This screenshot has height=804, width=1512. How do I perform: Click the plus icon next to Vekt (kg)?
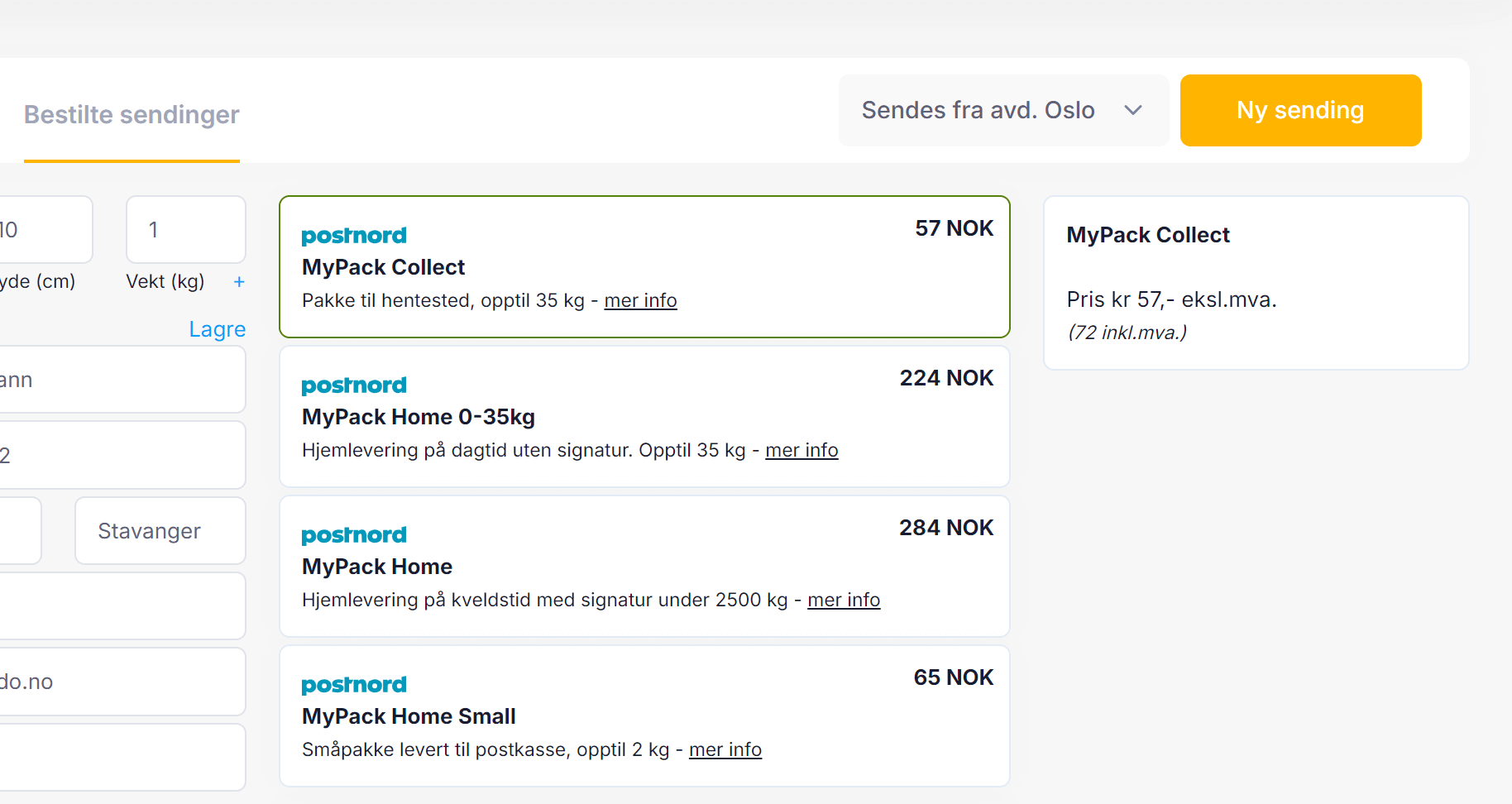pyautogui.click(x=239, y=282)
